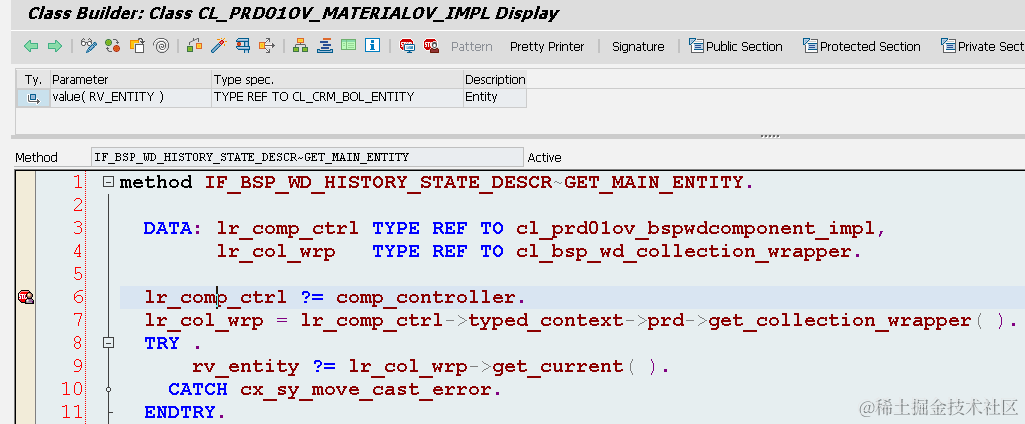The width and height of the screenshot is (1025, 424).
Task: Collapse the method block on line 1
Action: tap(109, 182)
